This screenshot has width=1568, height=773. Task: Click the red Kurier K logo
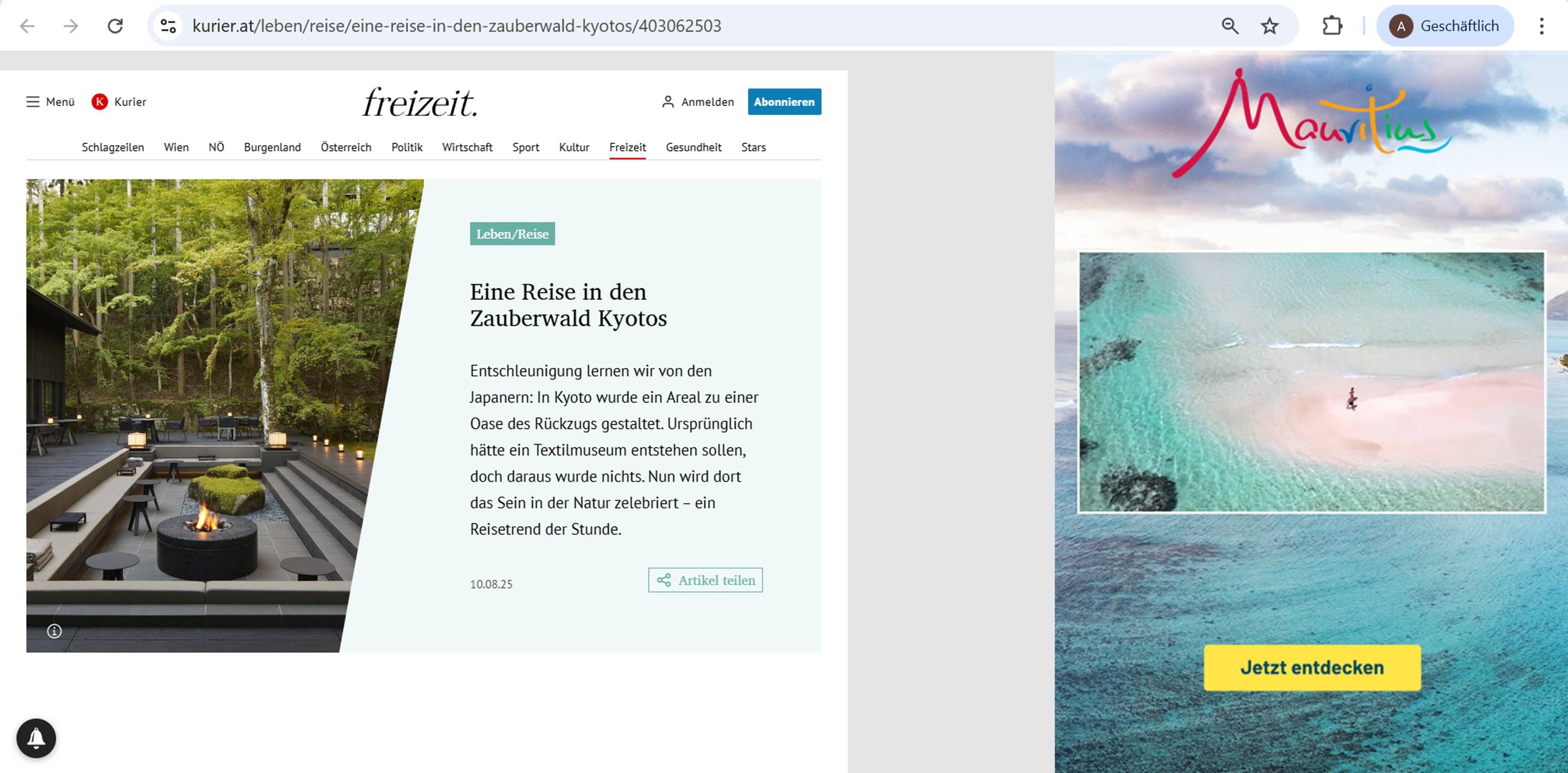[x=100, y=102]
